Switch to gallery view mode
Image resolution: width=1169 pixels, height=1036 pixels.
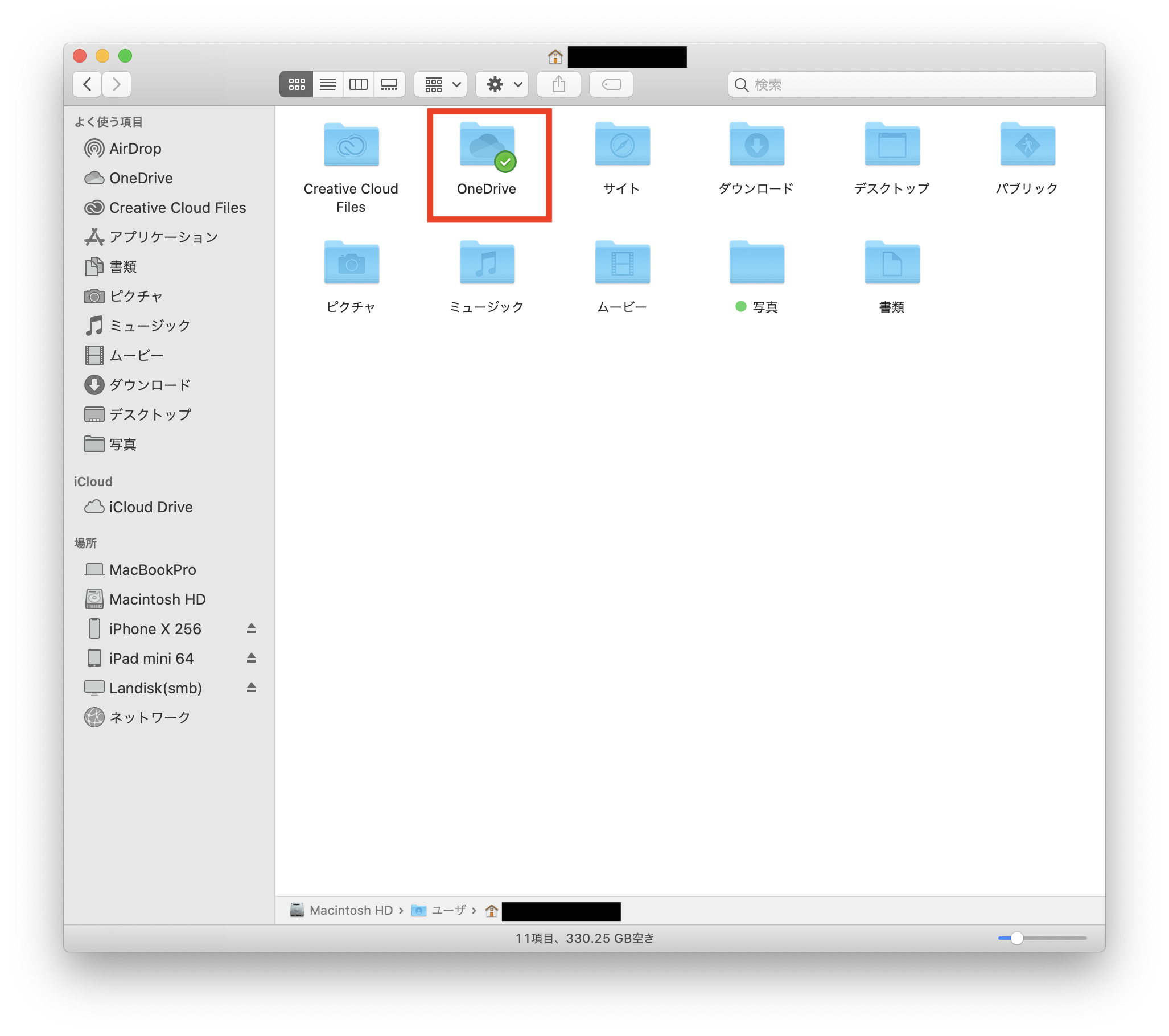coord(389,85)
